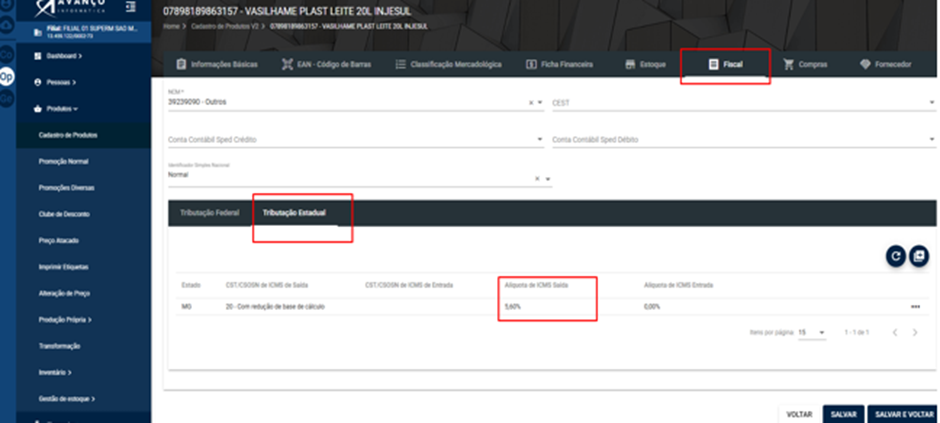
Task: Clear Identificador Simples Nacional with X icon
Action: 537,179
